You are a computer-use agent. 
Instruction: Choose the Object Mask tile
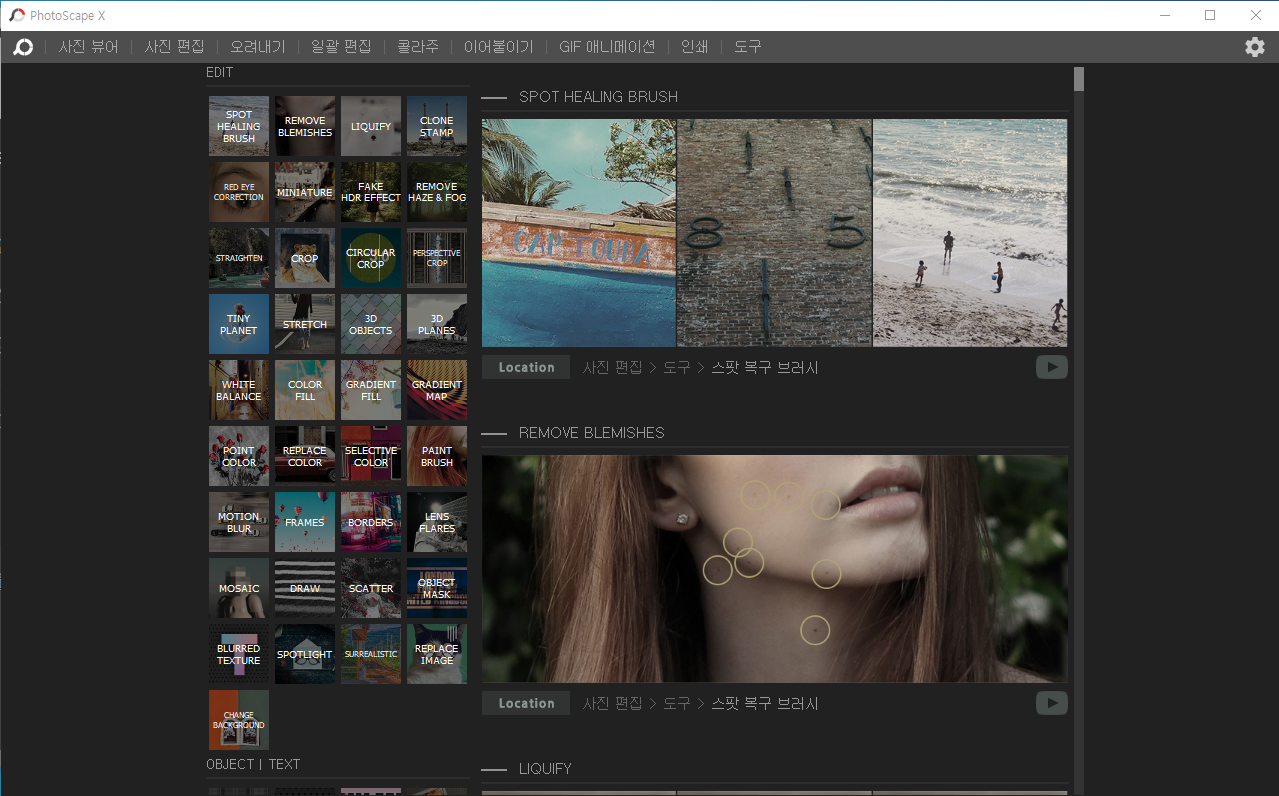pos(437,588)
